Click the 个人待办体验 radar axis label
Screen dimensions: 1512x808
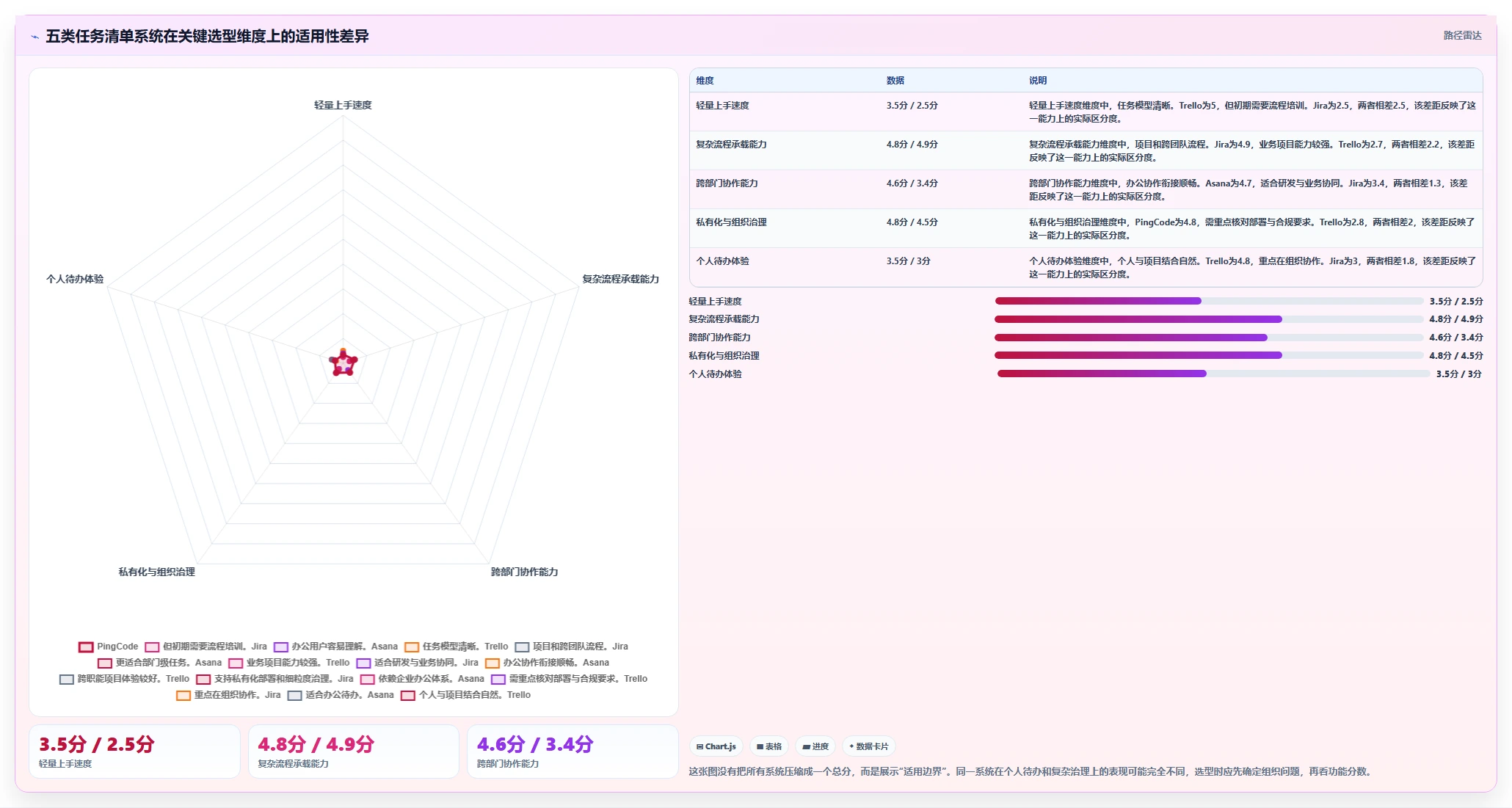[75, 279]
